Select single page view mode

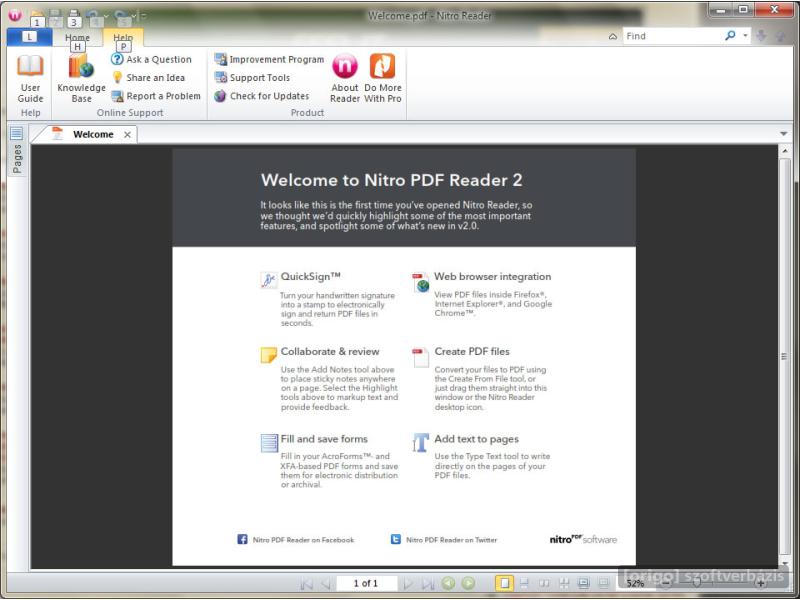[x=504, y=583]
